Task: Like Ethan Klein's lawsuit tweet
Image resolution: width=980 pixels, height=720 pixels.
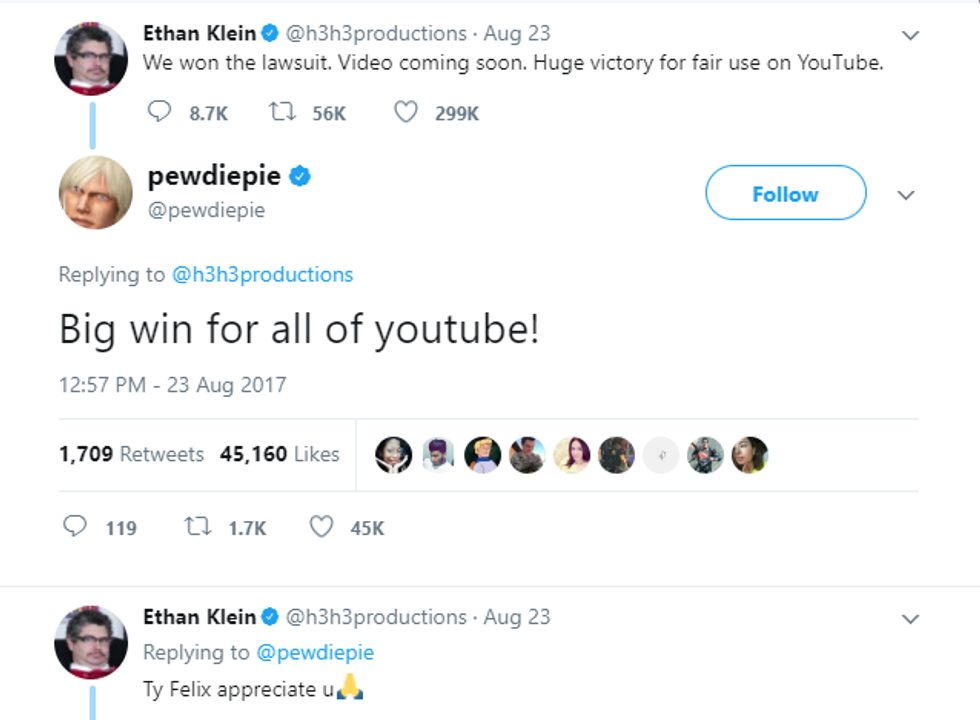Action: click(405, 113)
